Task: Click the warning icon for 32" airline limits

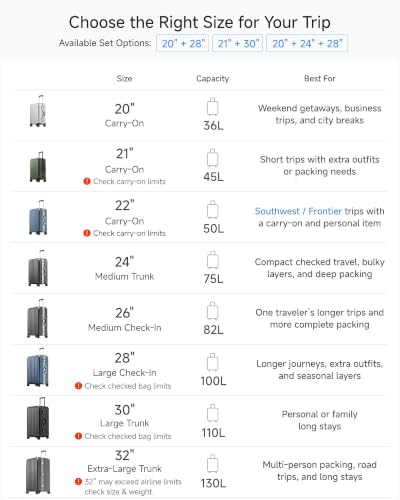Action: 78,482
